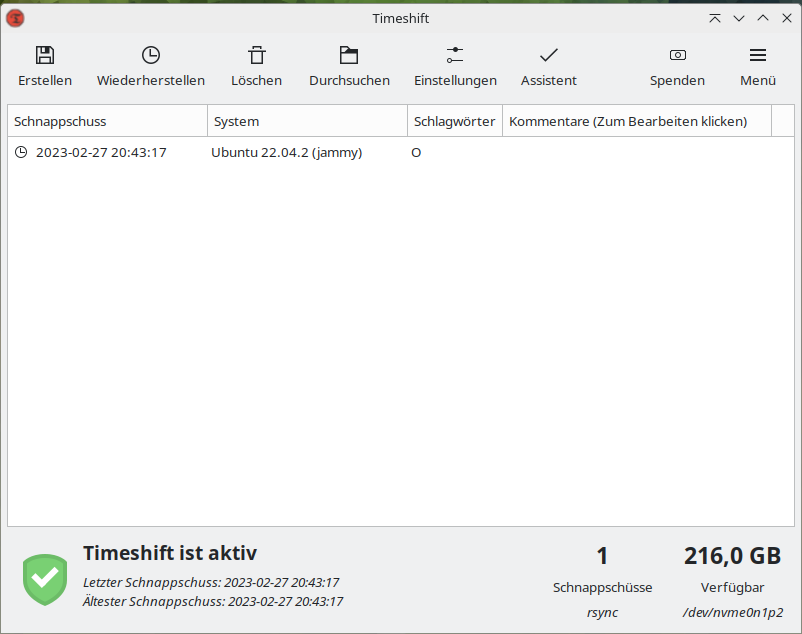This screenshot has height=634, width=802.
Task: Minimize the Timeshift window
Action: pyautogui.click(x=739, y=18)
